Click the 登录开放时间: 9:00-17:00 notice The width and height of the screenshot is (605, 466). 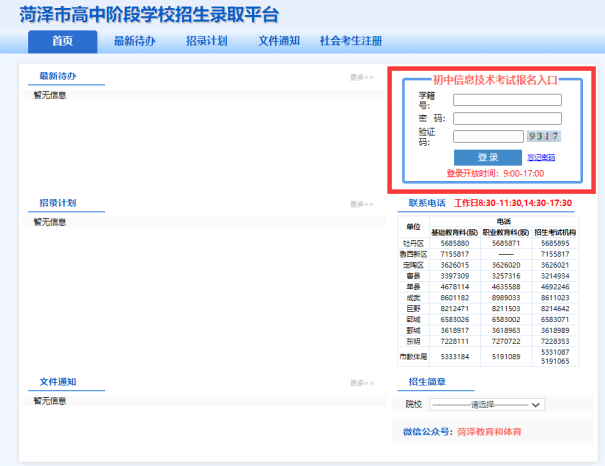pyautogui.click(x=495, y=174)
